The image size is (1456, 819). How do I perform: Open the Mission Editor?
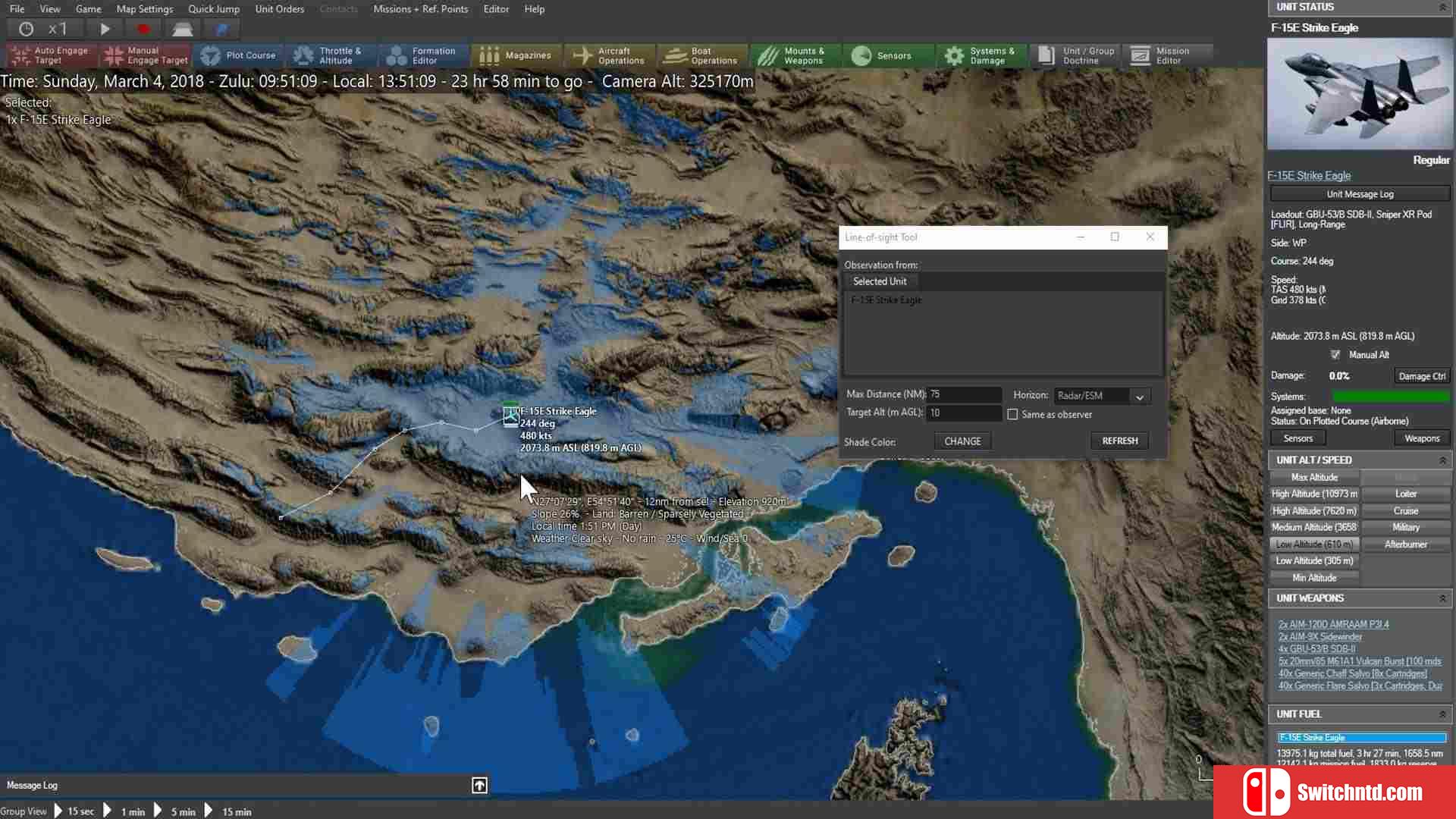coord(1167,55)
